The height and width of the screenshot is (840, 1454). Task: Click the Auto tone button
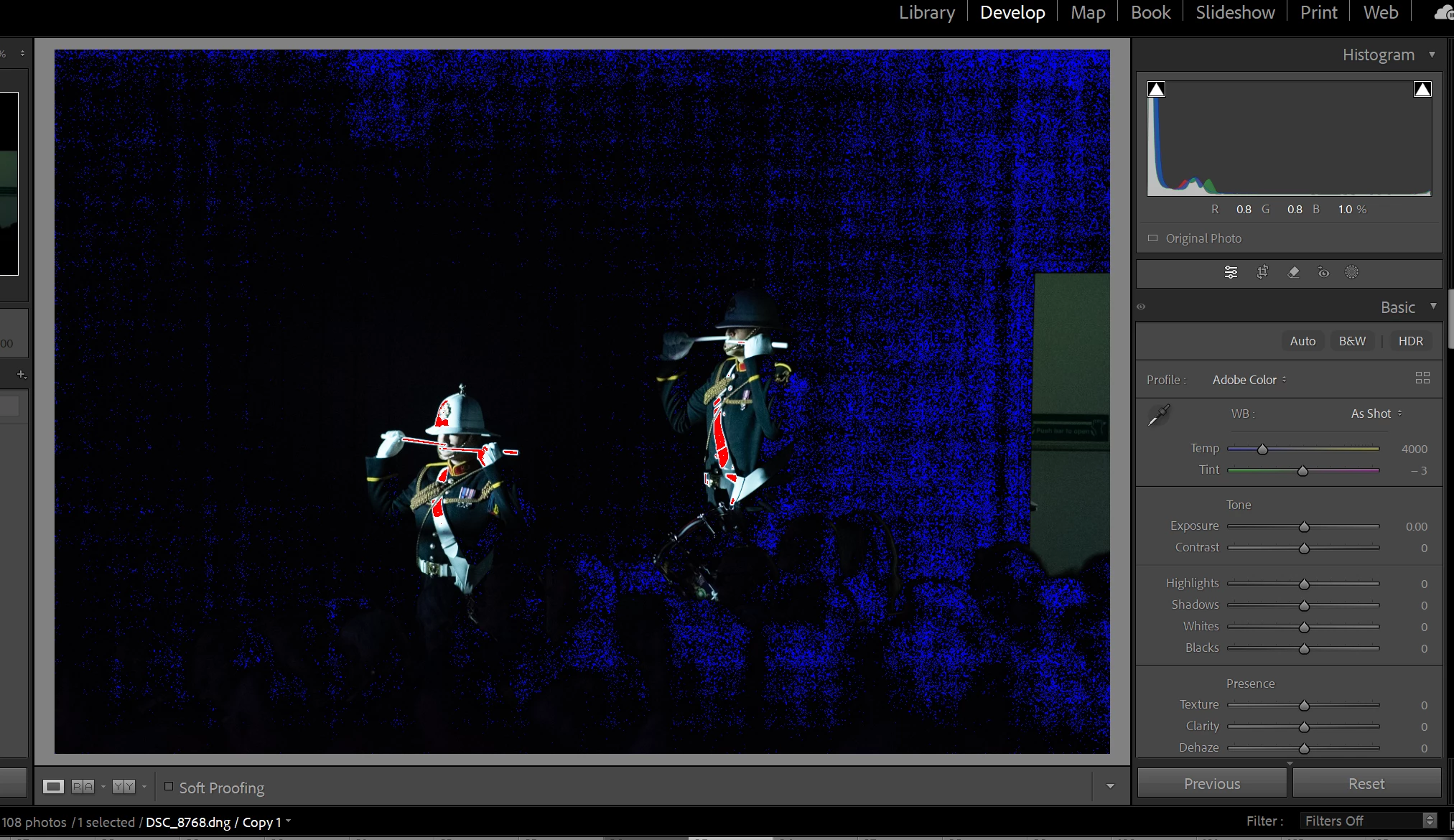1302,341
